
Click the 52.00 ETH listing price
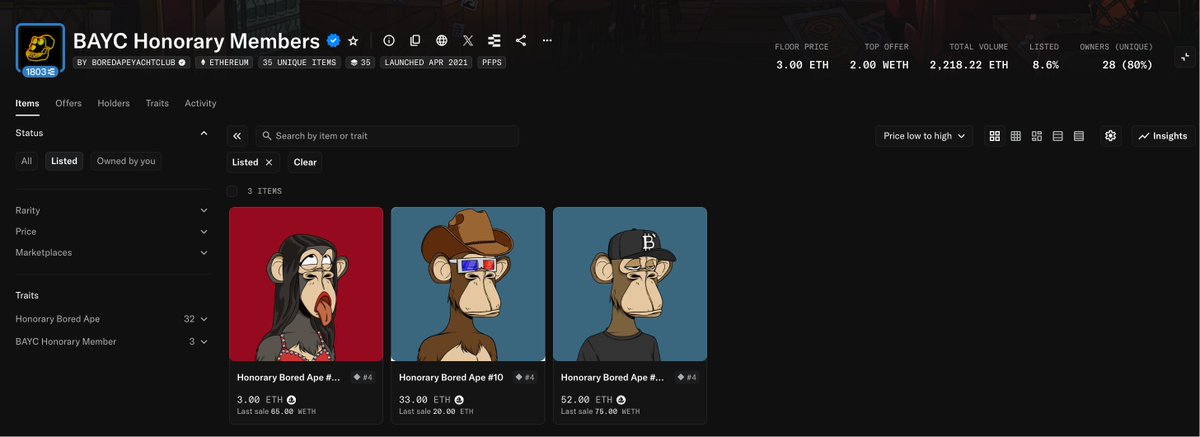coord(586,399)
